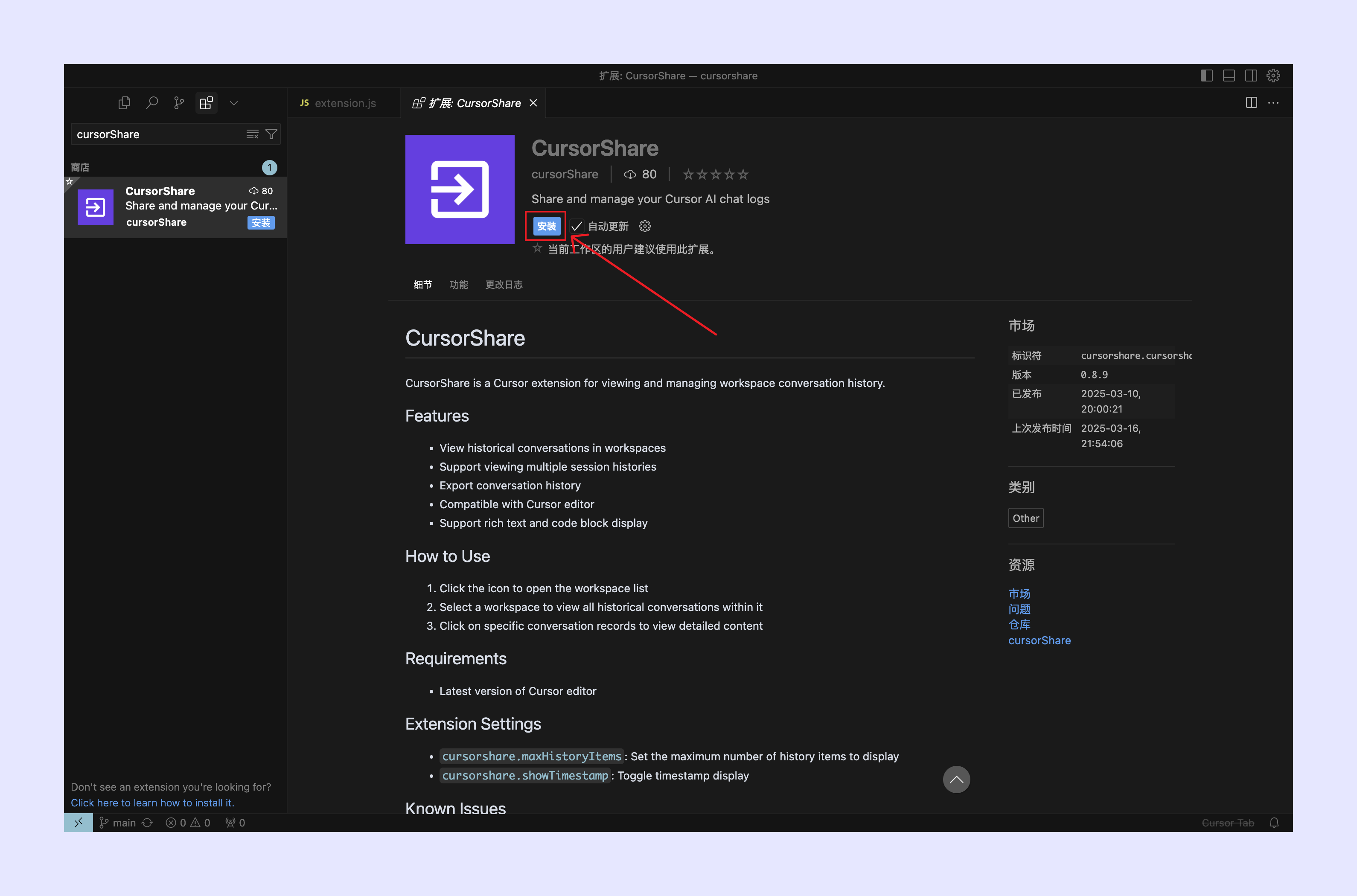Click the download count 80 in header
This screenshot has height=896, width=1357.
640,174
